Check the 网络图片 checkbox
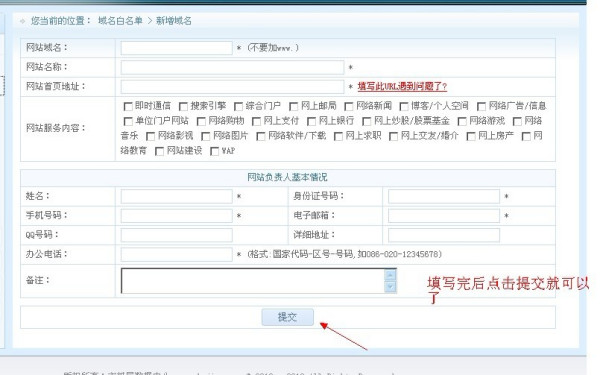600x375 pixels. (x=206, y=136)
